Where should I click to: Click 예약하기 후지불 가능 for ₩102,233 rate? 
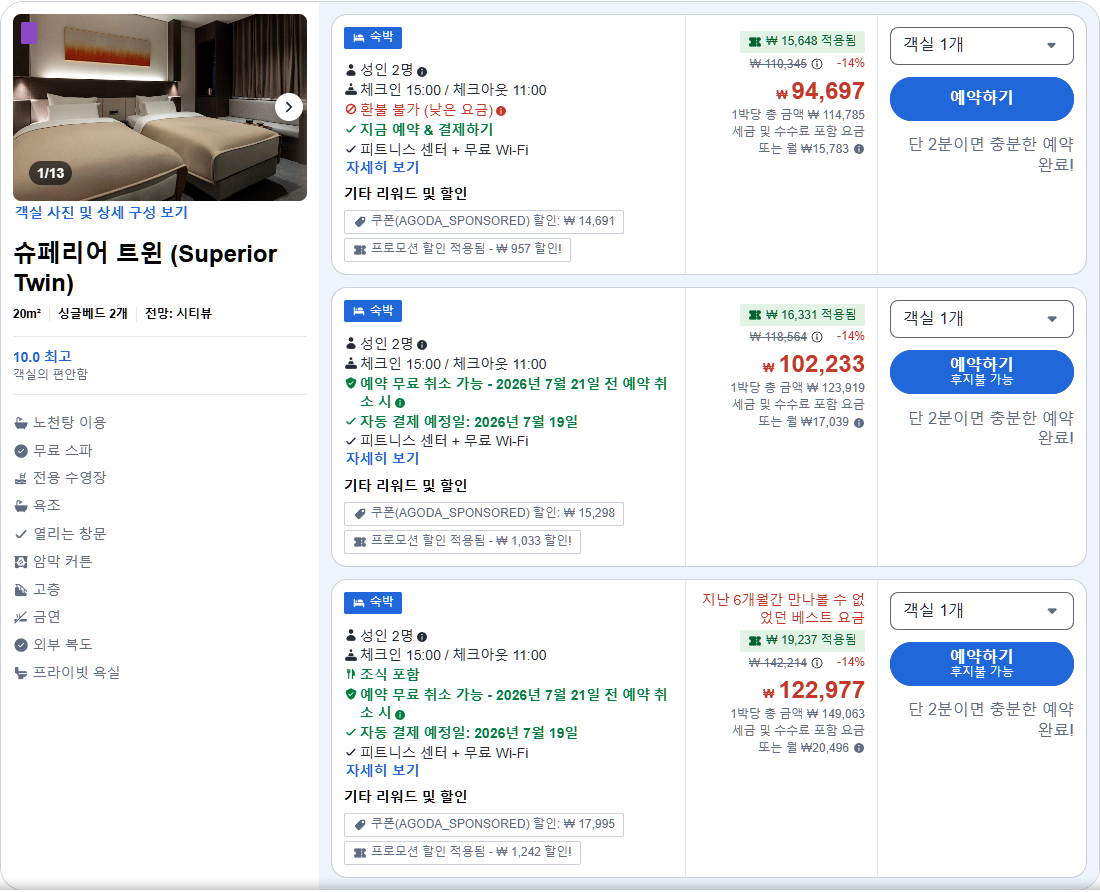point(981,372)
